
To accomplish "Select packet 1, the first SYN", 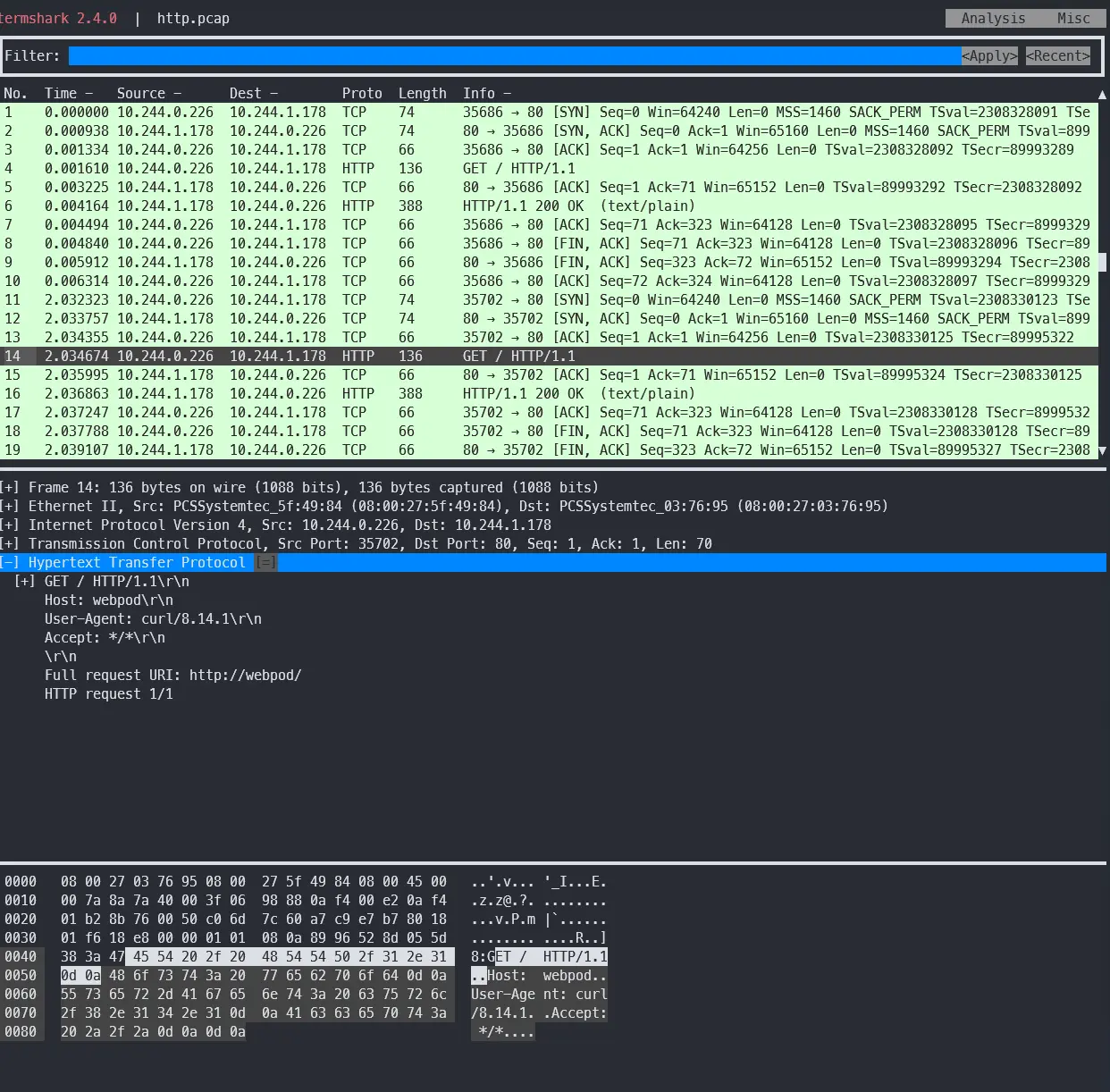I will click(549, 112).
